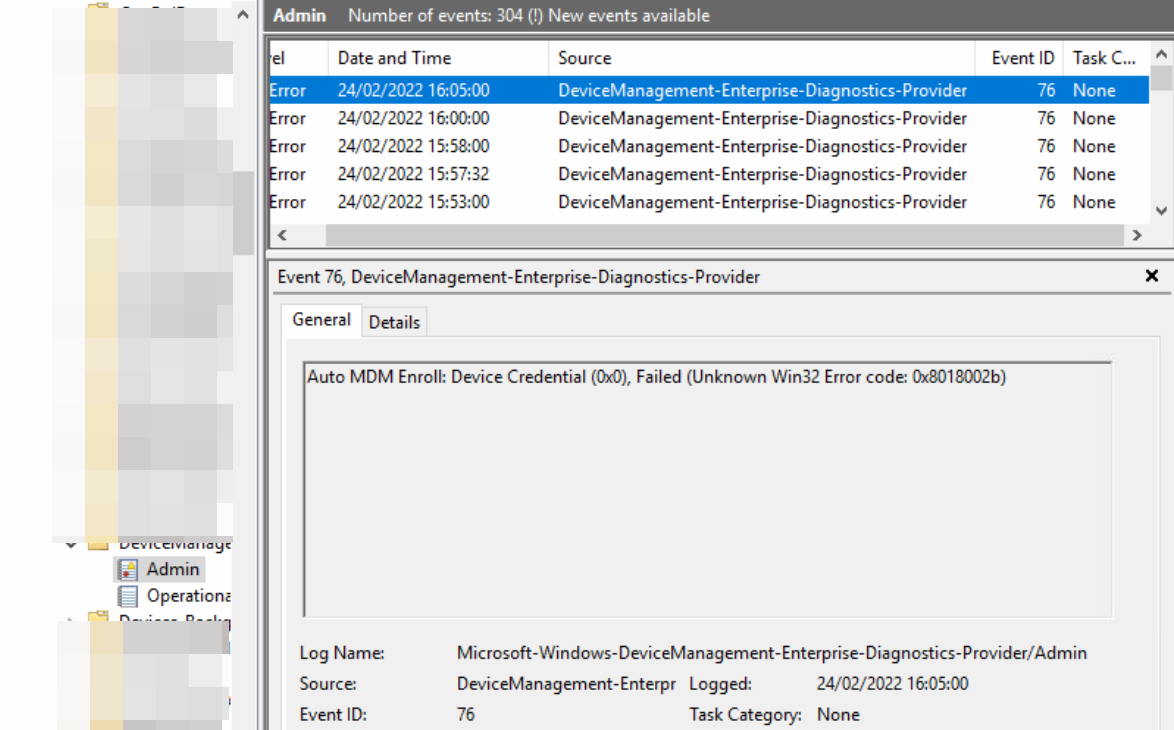This screenshot has height=730, width=1174.
Task: Sort by Source column header
Action: [x=761, y=58]
